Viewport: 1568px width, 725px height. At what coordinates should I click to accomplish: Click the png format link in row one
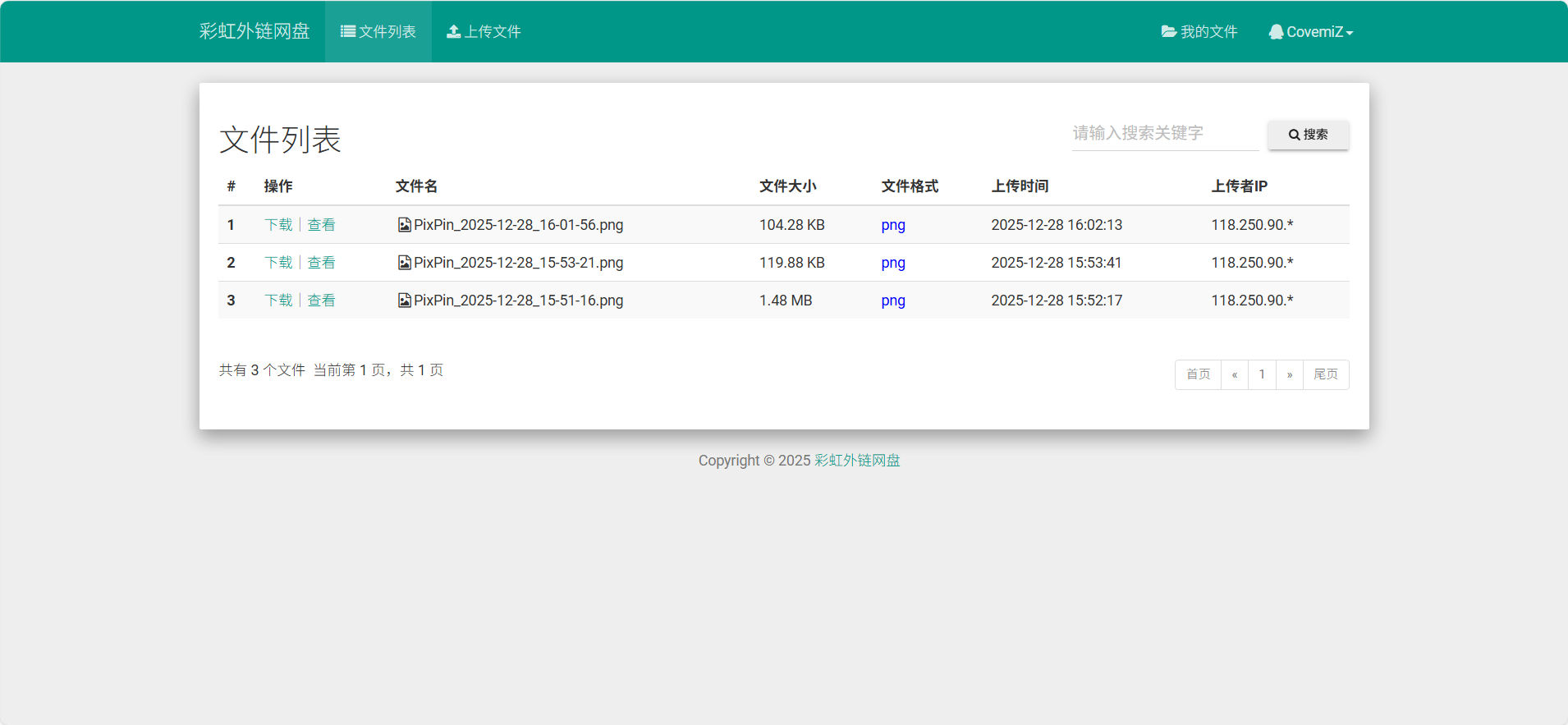[893, 225]
